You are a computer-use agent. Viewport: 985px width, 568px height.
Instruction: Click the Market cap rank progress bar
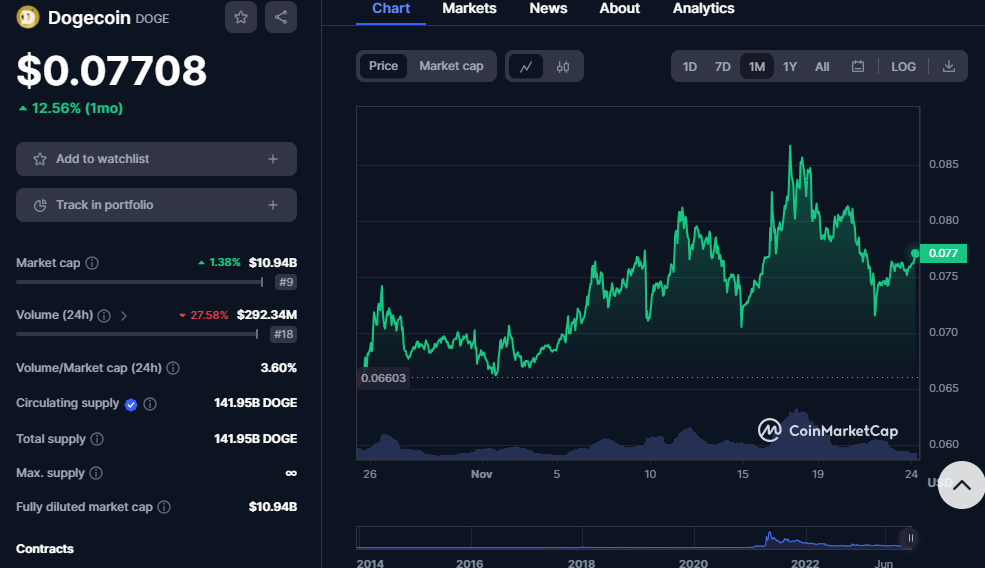coord(139,282)
